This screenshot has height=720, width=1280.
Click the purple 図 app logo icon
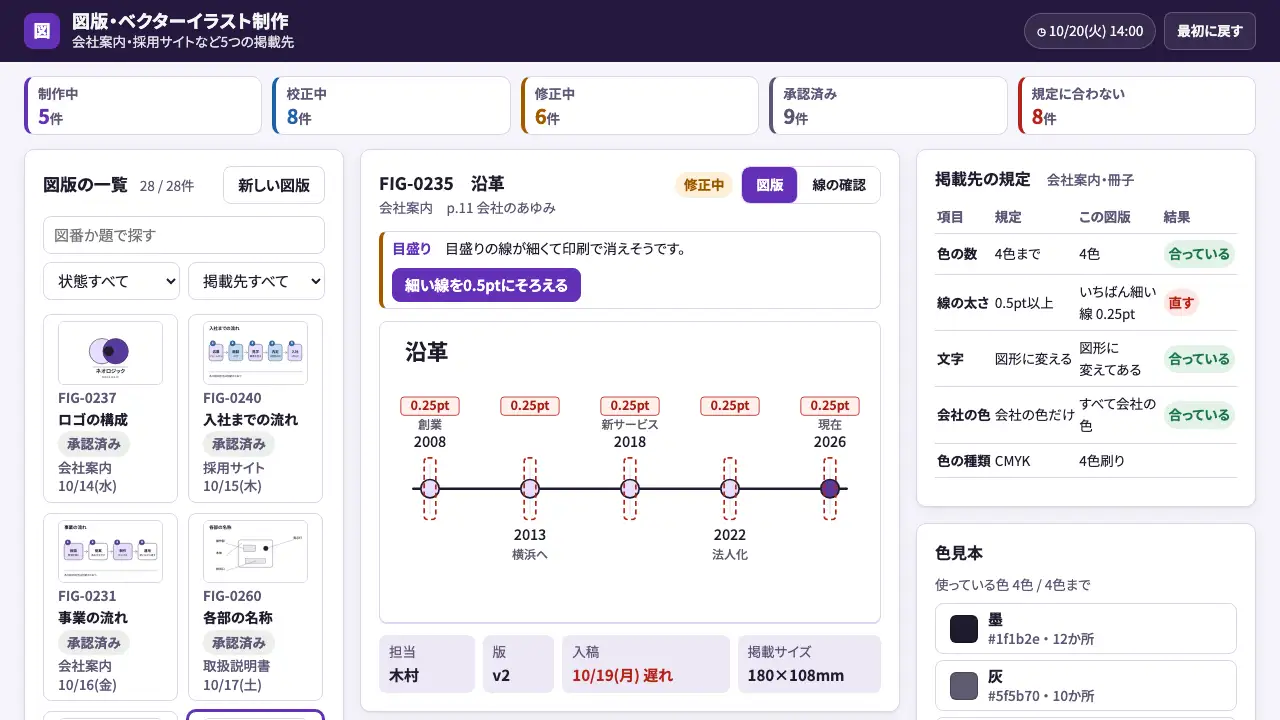coord(42,31)
